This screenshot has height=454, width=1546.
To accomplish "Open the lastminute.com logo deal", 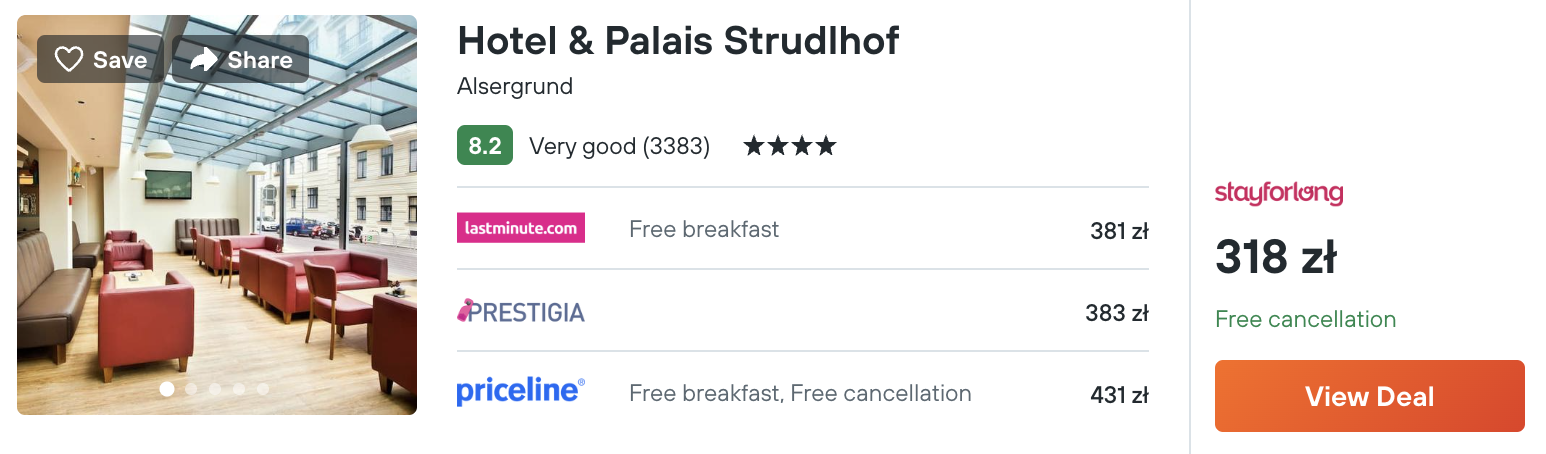I will [x=521, y=228].
